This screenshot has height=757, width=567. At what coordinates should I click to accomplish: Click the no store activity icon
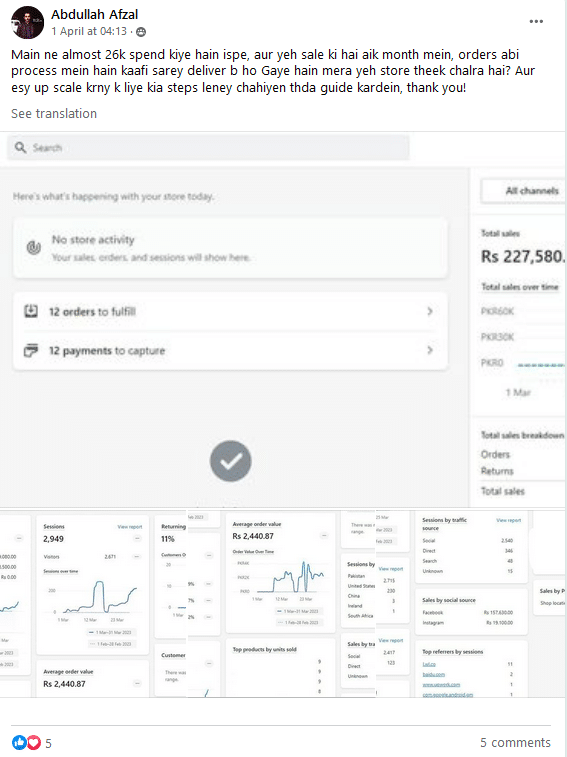click(33, 248)
